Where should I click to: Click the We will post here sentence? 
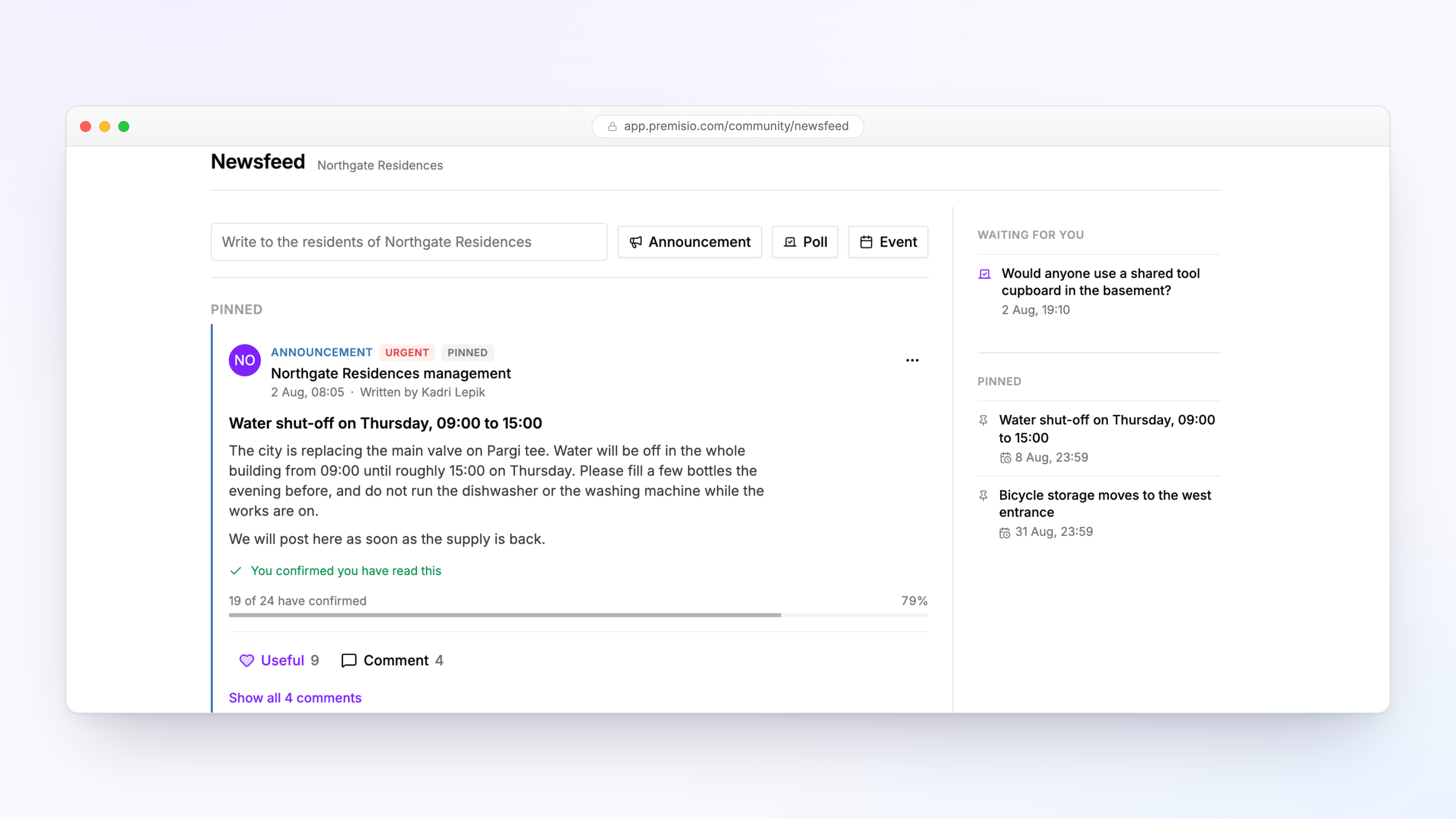click(387, 539)
